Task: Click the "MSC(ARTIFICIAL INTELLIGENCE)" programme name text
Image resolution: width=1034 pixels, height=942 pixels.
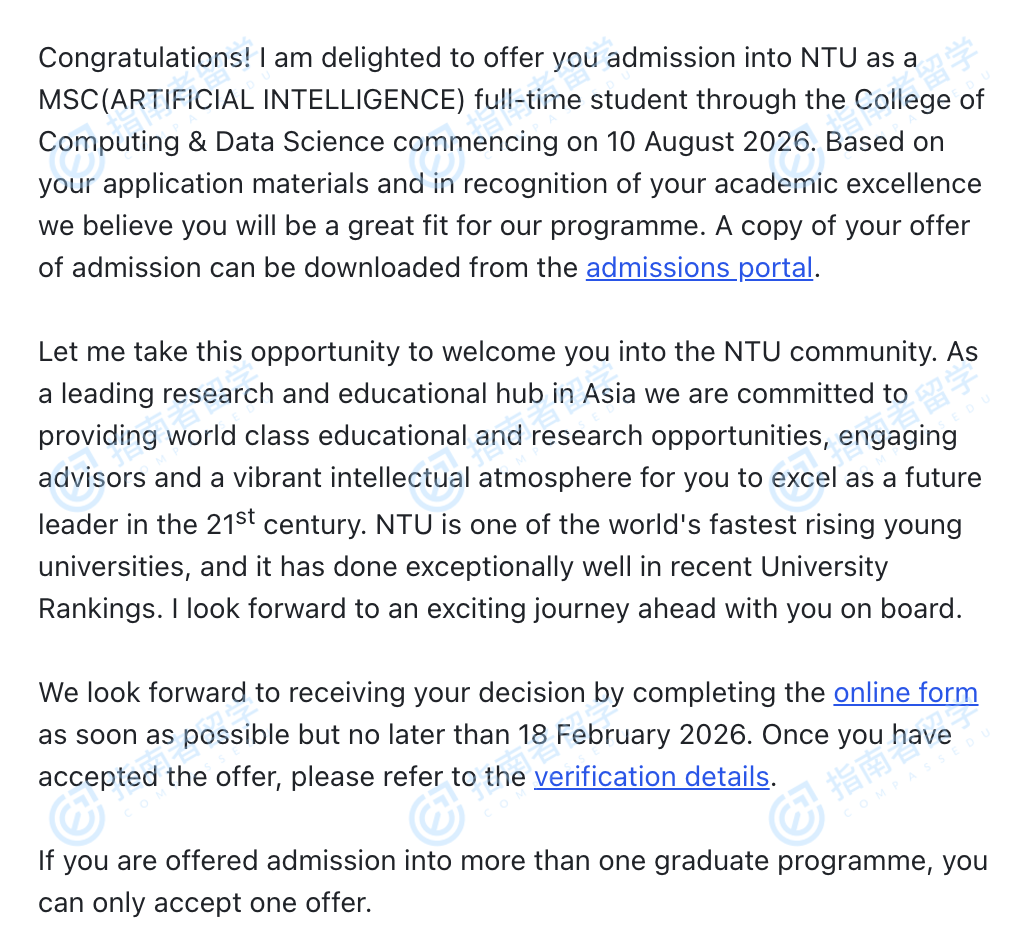Action: click(252, 100)
